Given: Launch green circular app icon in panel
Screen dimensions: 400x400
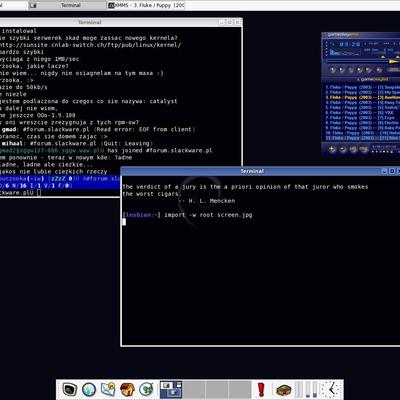Looking at the screenshot, I should [146, 389].
